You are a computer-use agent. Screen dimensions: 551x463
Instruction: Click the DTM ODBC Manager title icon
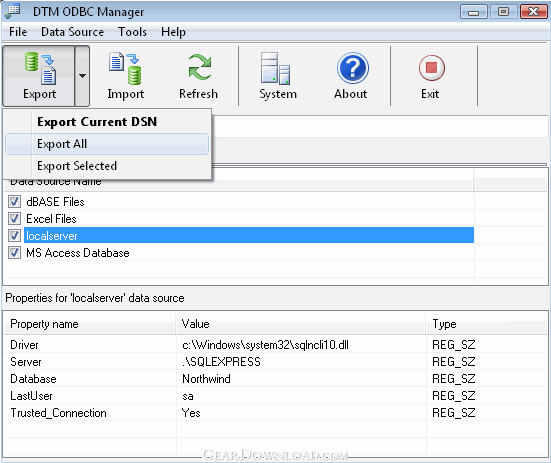pos(13,11)
